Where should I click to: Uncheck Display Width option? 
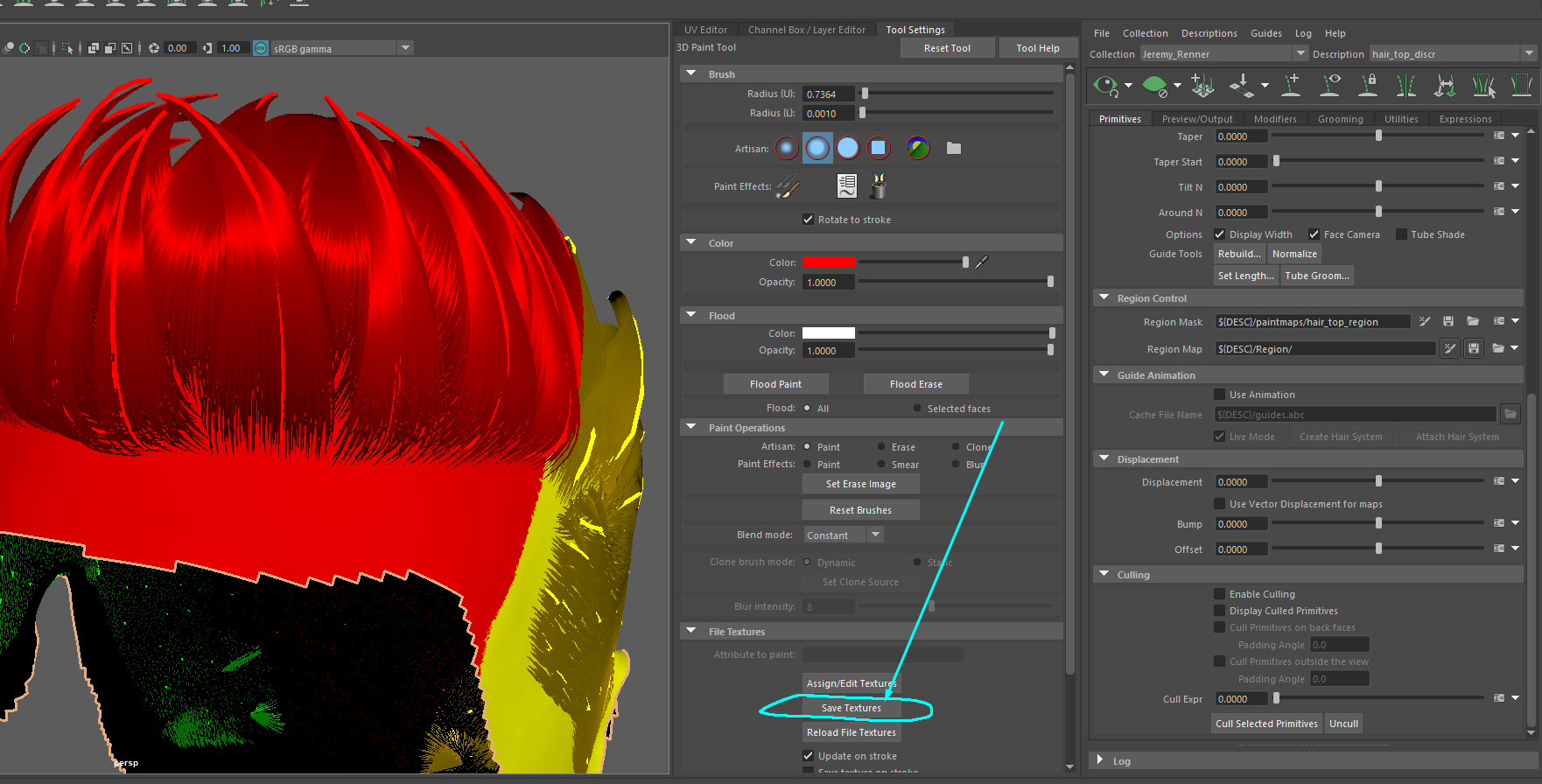click(1219, 234)
